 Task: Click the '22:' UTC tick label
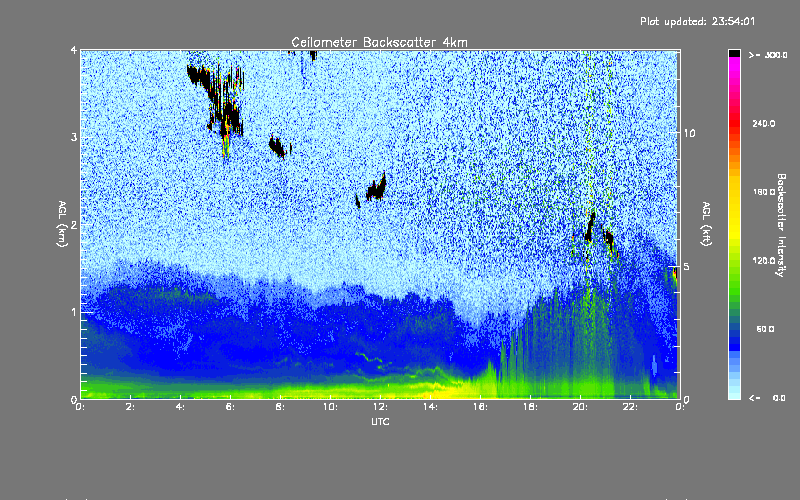point(630,407)
